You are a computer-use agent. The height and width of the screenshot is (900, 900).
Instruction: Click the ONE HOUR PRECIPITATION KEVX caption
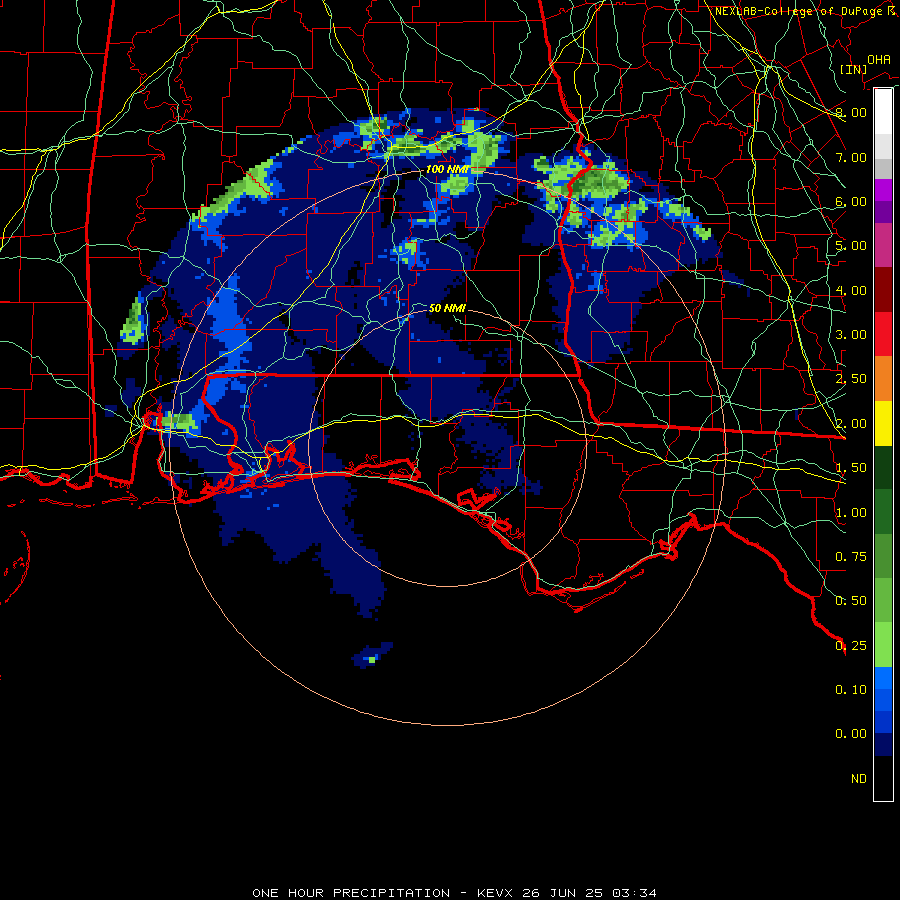coord(454,893)
